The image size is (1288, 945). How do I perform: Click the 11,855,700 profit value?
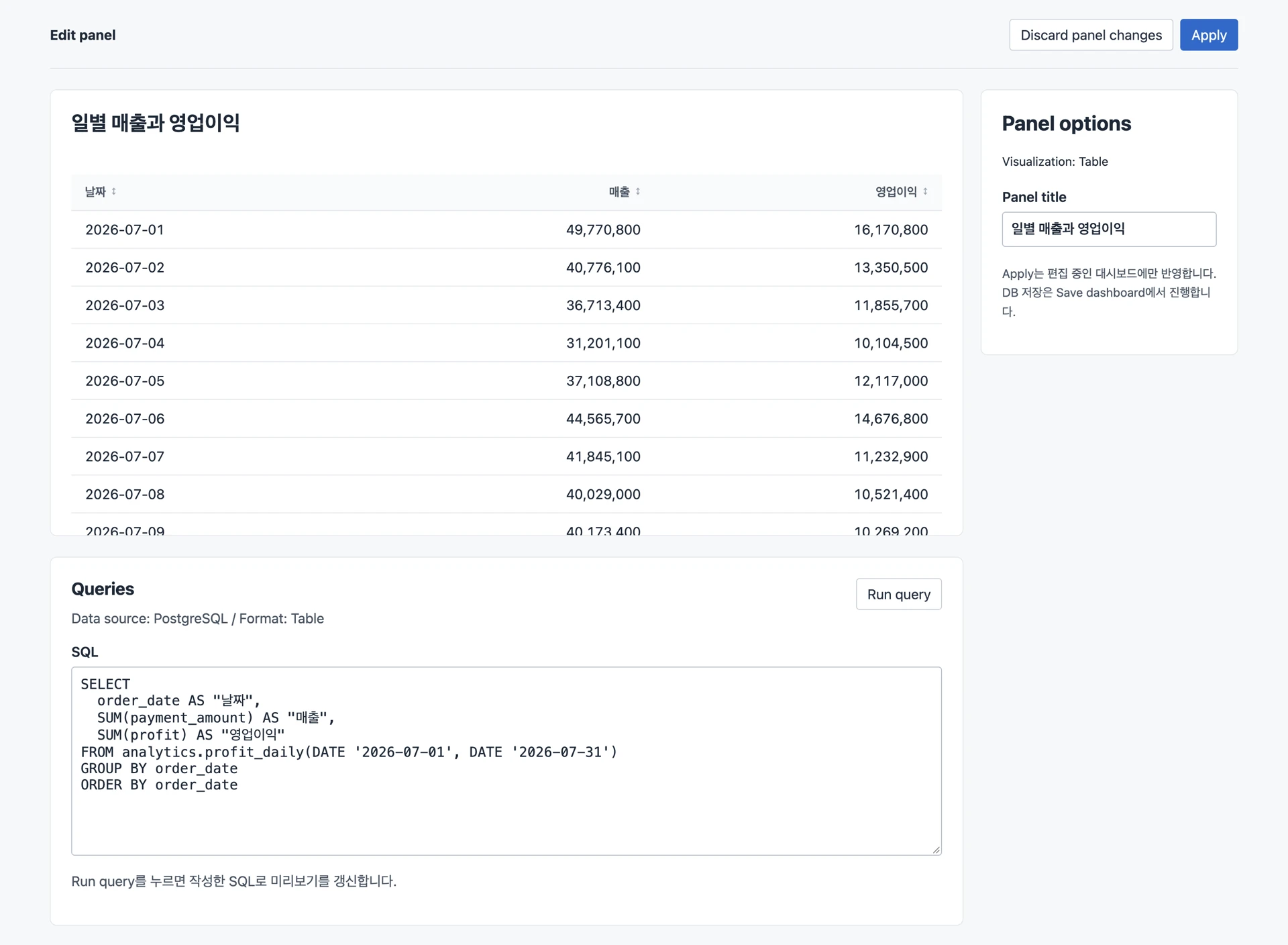click(891, 305)
